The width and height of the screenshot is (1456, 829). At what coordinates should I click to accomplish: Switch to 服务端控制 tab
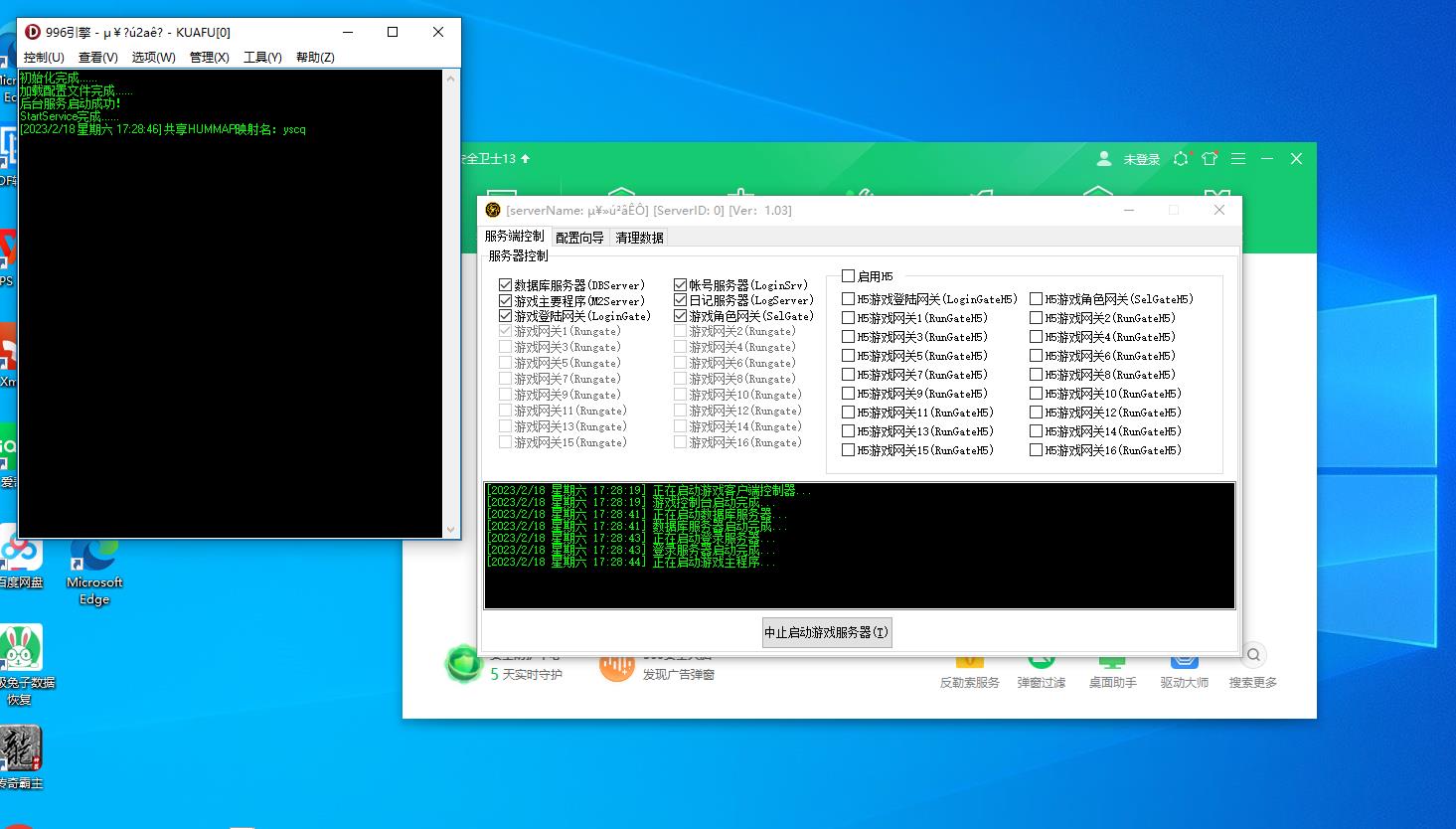point(515,237)
